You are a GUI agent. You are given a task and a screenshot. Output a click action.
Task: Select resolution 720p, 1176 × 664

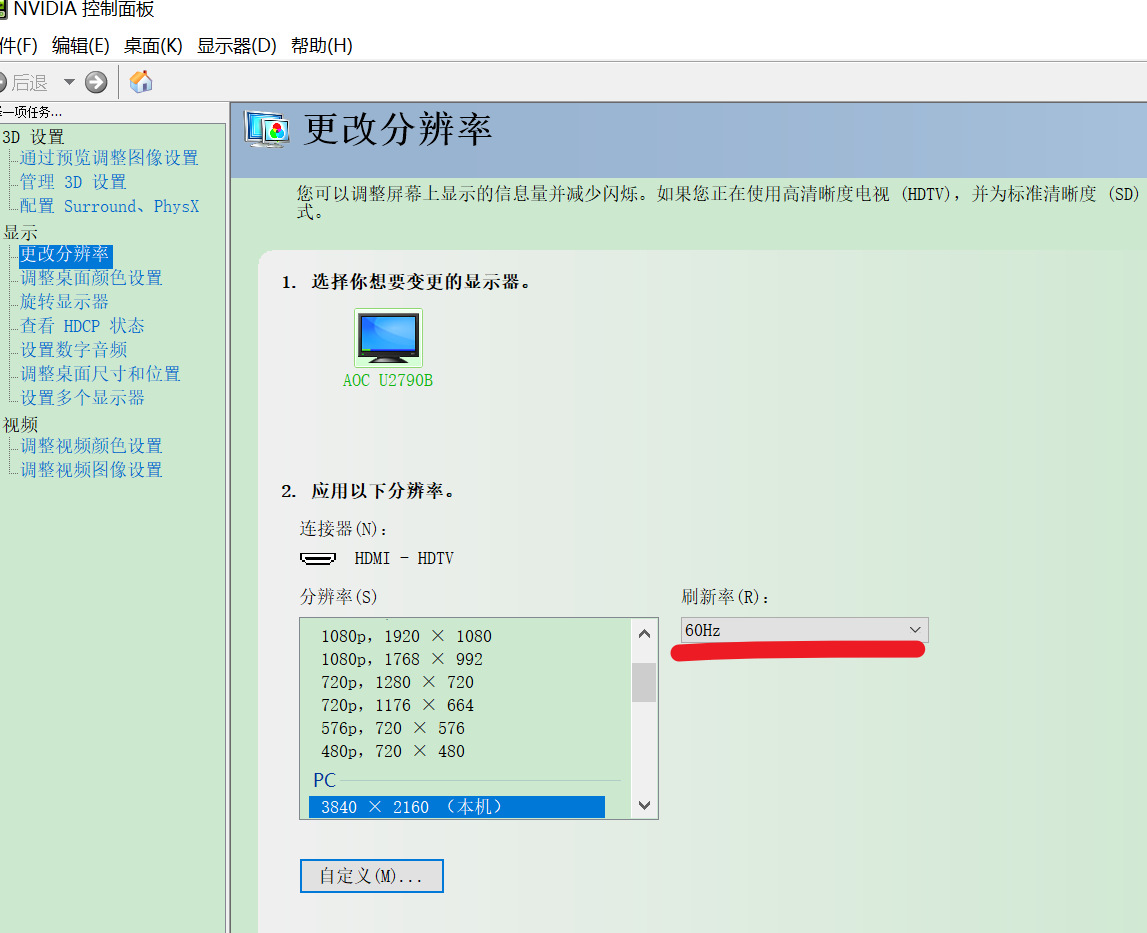coord(397,705)
